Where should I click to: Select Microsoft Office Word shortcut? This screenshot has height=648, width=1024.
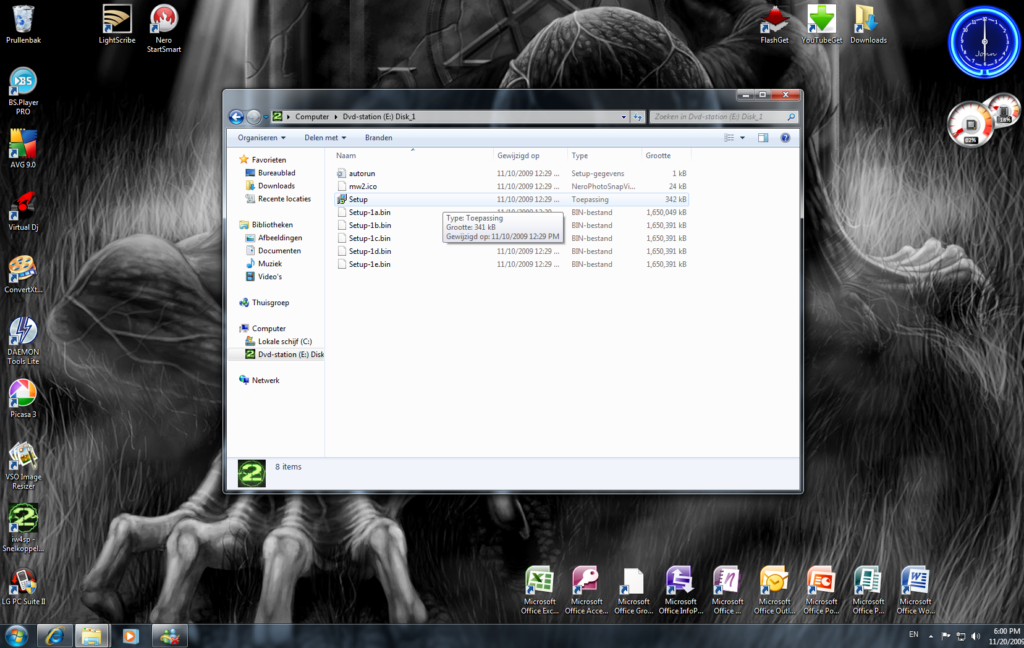tap(916, 591)
